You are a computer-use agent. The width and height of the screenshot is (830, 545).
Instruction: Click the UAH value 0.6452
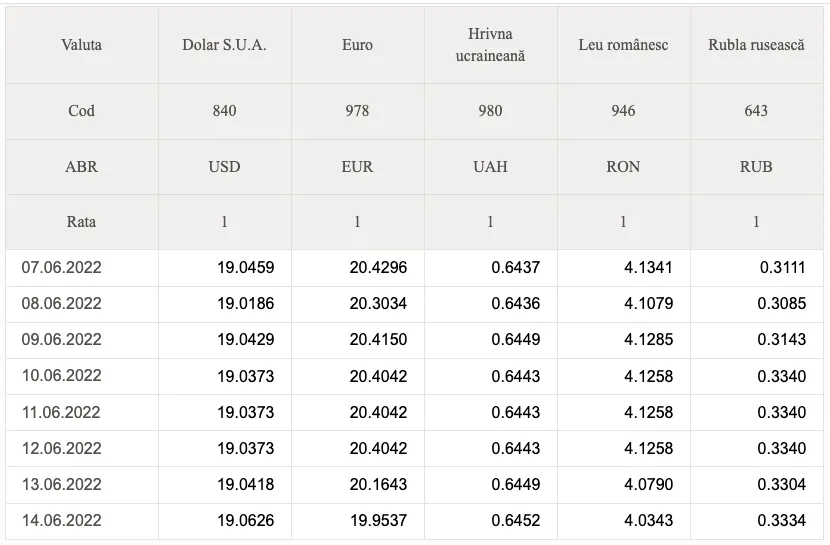(x=516, y=521)
